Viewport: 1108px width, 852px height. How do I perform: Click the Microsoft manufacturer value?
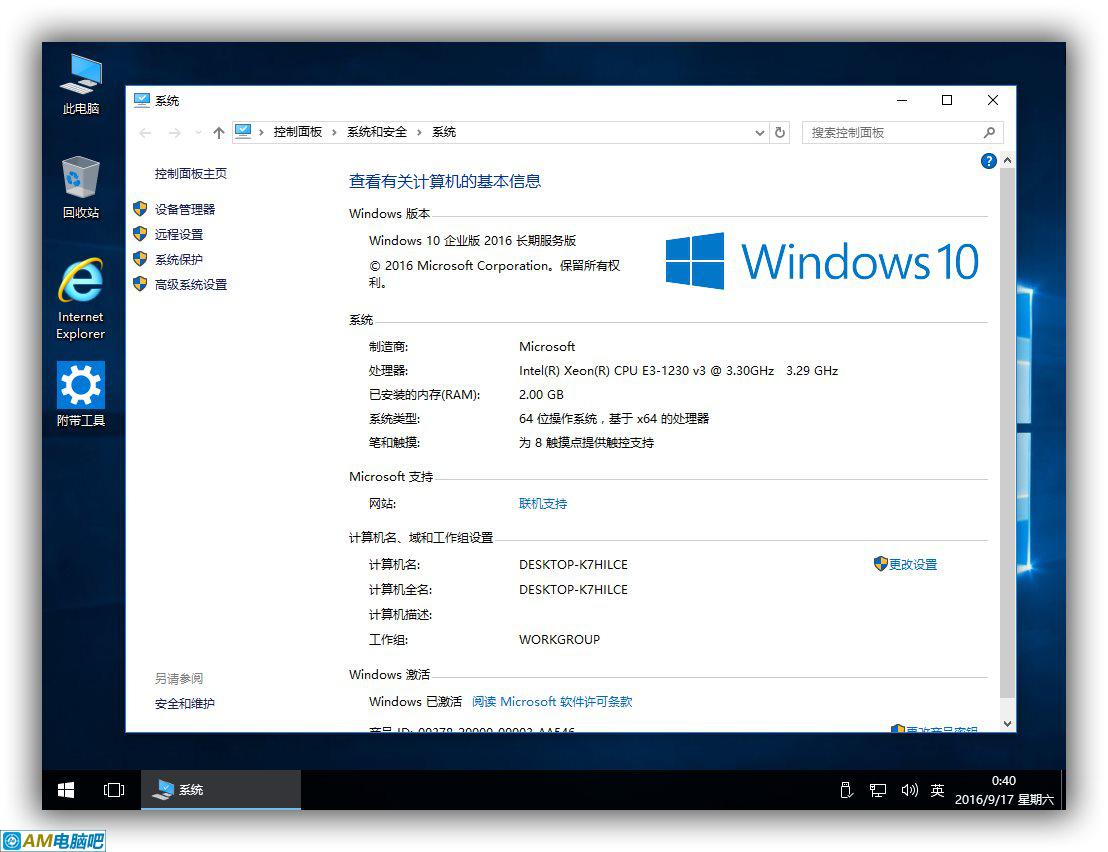point(547,347)
